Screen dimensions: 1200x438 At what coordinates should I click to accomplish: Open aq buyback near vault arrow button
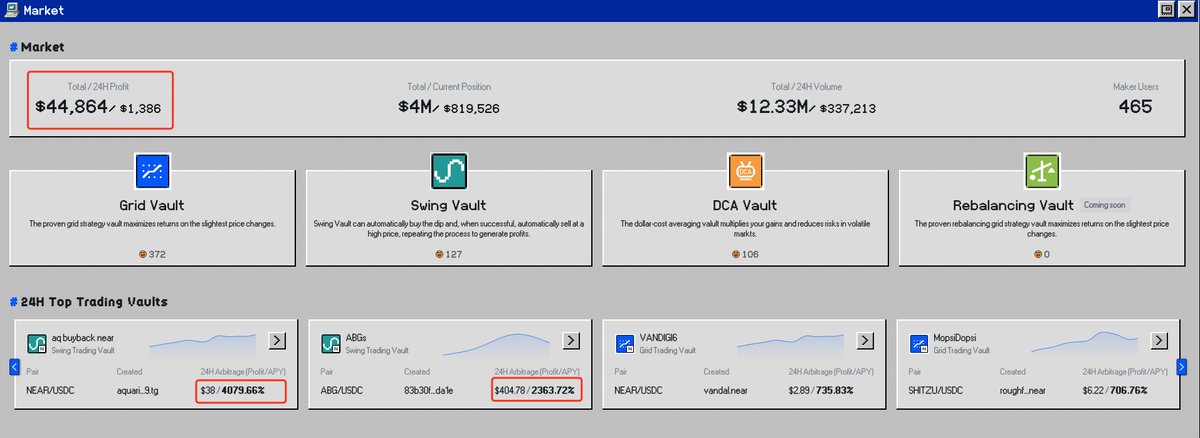(x=276, y=341)
